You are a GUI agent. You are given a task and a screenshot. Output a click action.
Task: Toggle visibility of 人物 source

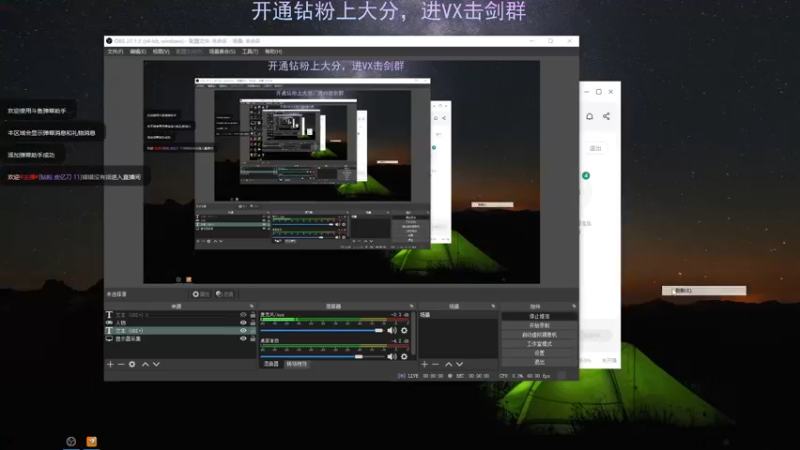tap(243, 322)
